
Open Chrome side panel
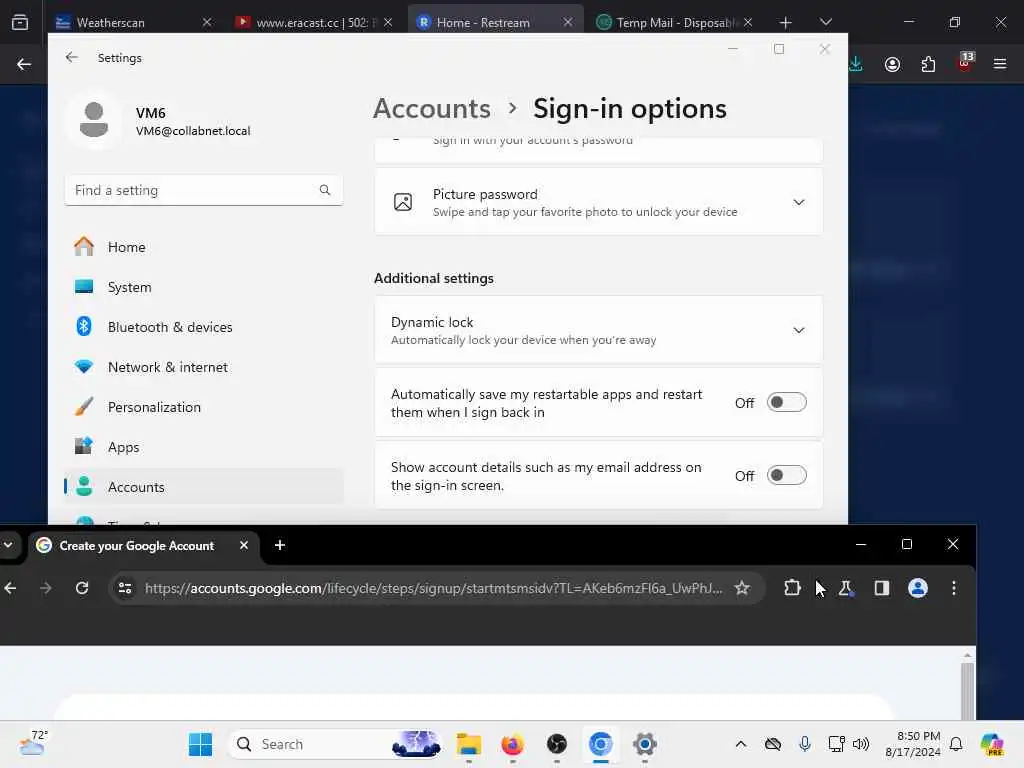(x=882, y=588)
